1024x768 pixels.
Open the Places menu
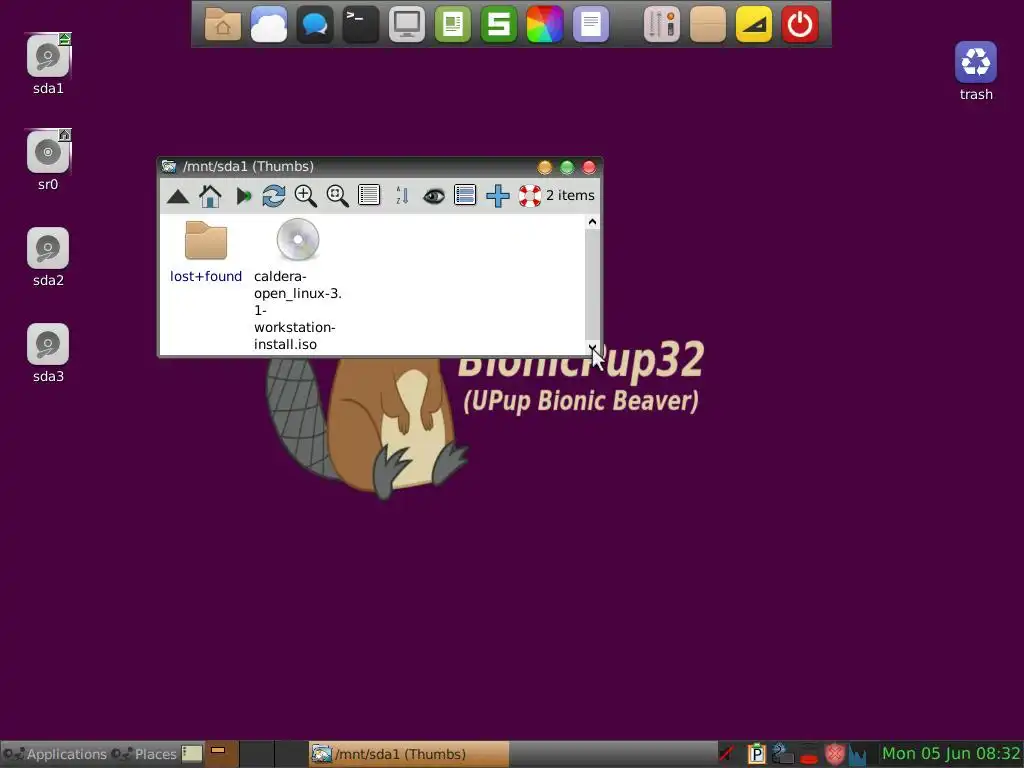[144, 754]
